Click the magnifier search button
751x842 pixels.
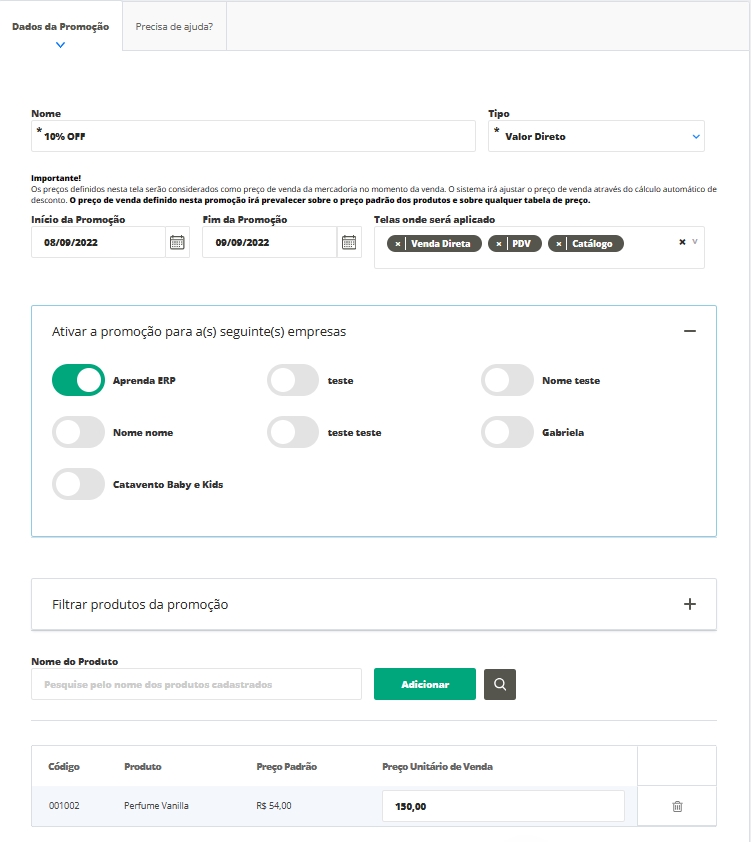[x=500, y=684]
